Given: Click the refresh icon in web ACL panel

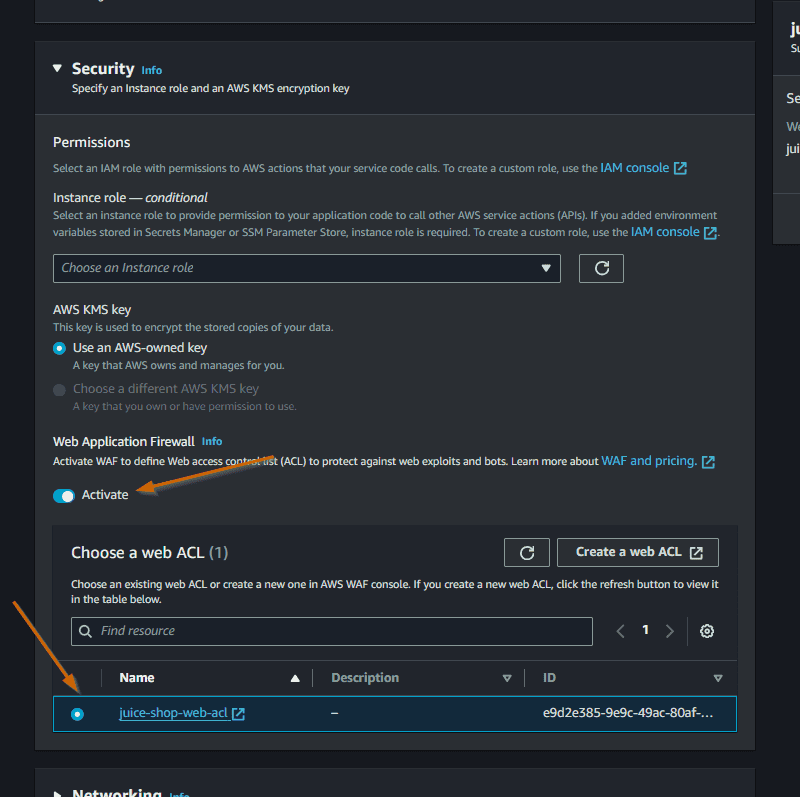Looking at the screenshot, I should [x=527, y=552].
